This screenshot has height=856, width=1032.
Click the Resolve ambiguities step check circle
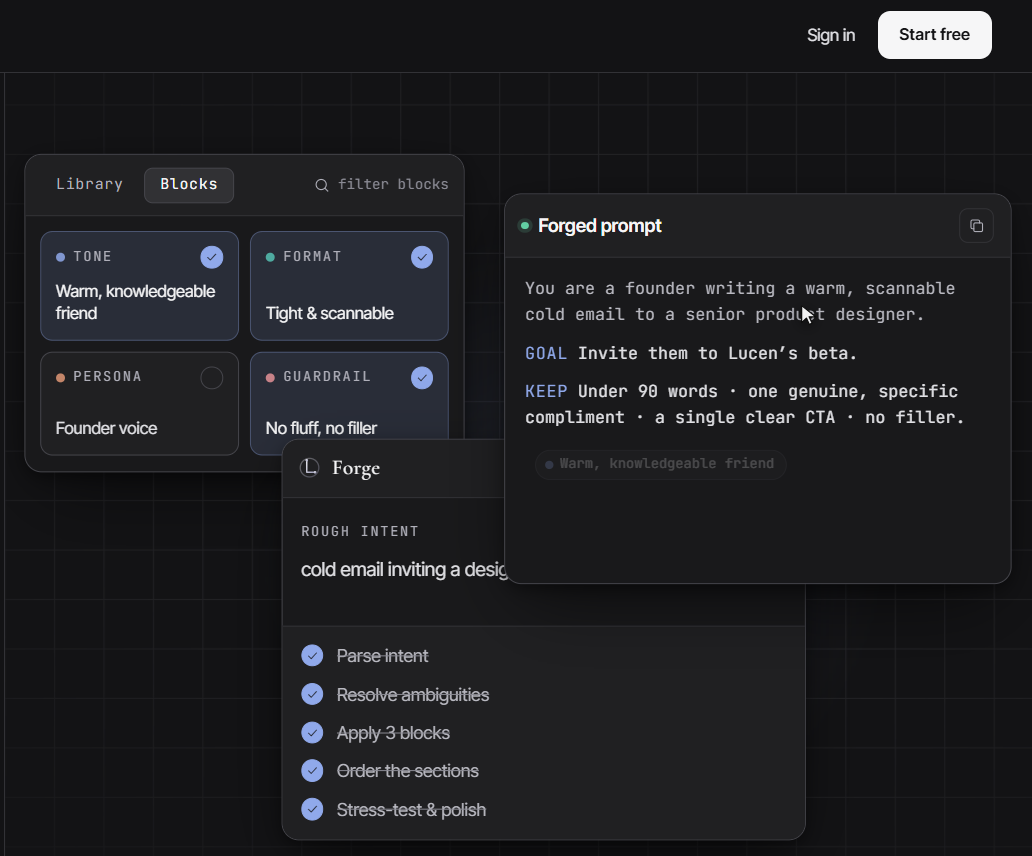click(312, 694)
